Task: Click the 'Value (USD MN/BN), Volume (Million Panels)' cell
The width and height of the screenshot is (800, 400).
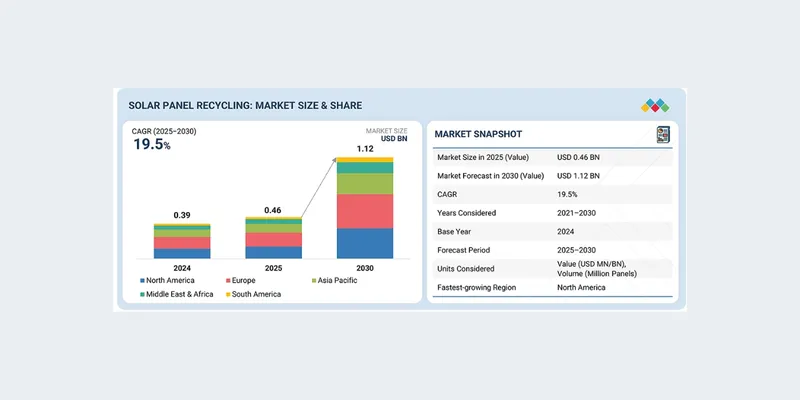Action: [597, 269]
